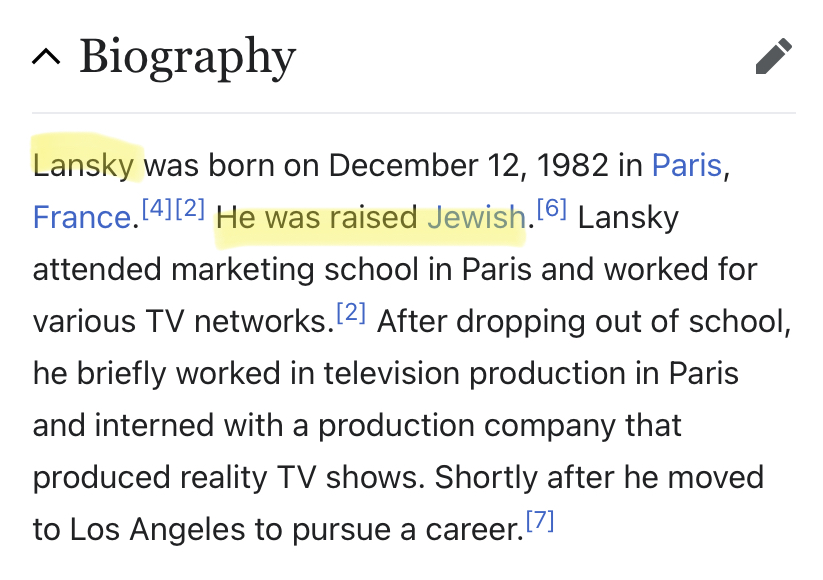Click the highlighted word Lansky
823x580 pixels.
83,165
